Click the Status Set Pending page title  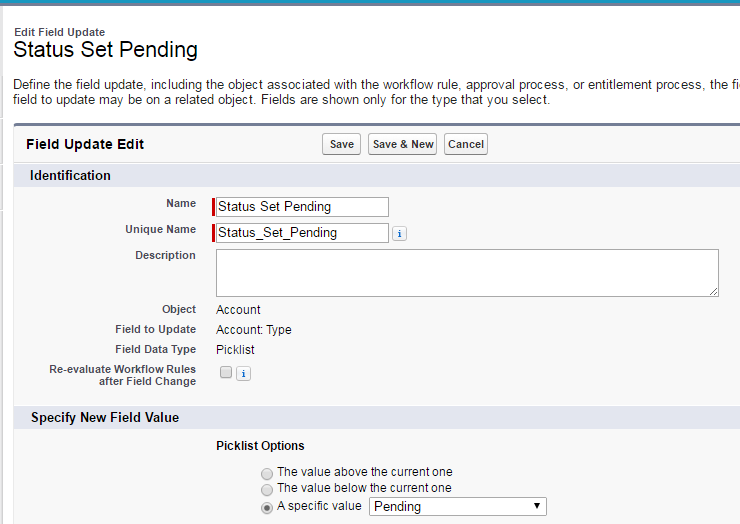pyautogui.click(x=106, y=50)
